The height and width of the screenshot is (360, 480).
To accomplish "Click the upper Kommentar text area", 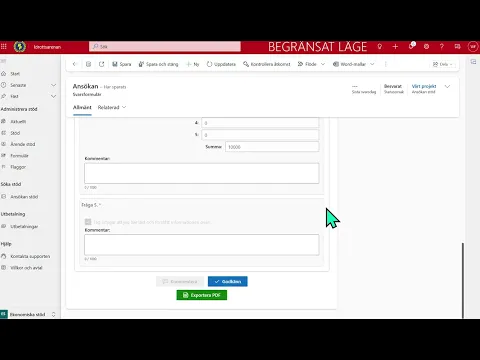I will (x=202, y=173).
